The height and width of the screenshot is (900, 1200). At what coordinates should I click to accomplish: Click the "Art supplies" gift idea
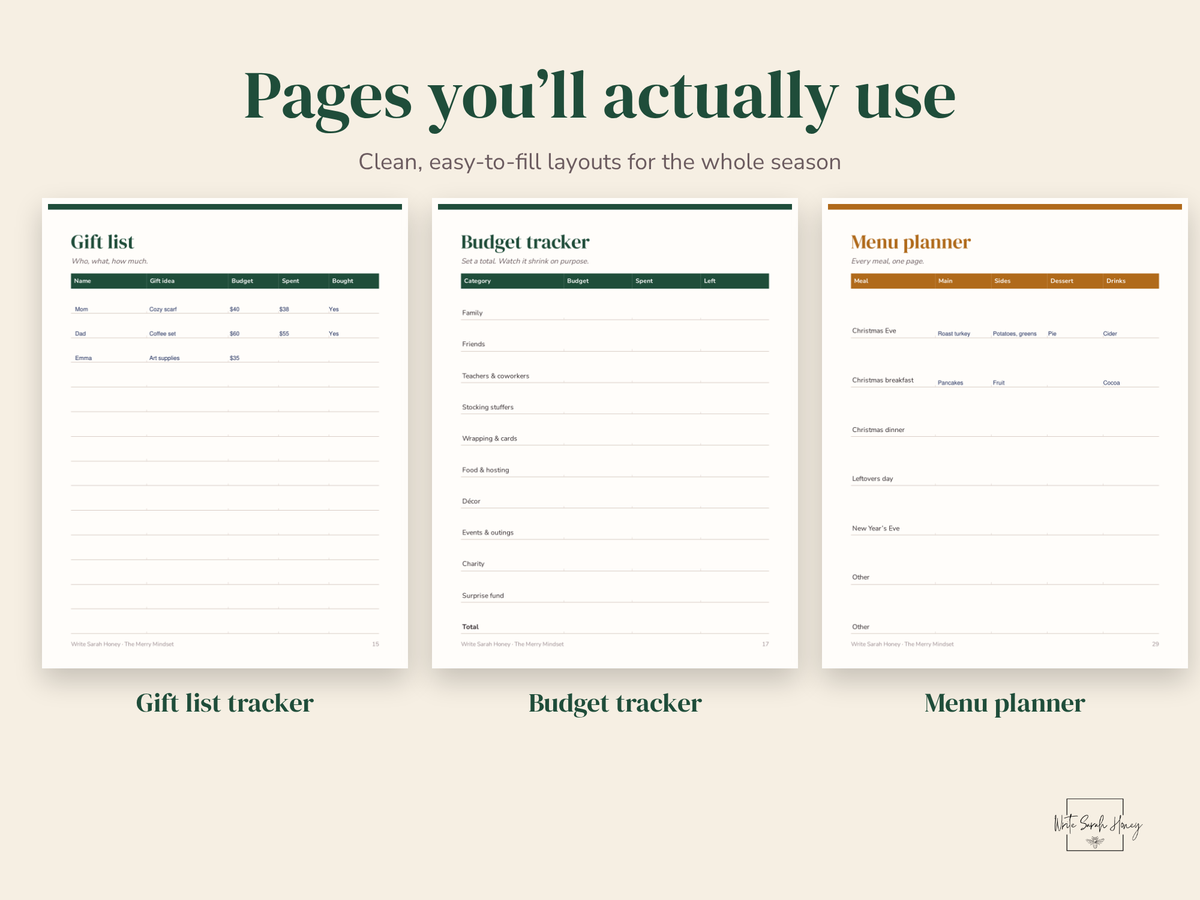[x=165, y=358]
